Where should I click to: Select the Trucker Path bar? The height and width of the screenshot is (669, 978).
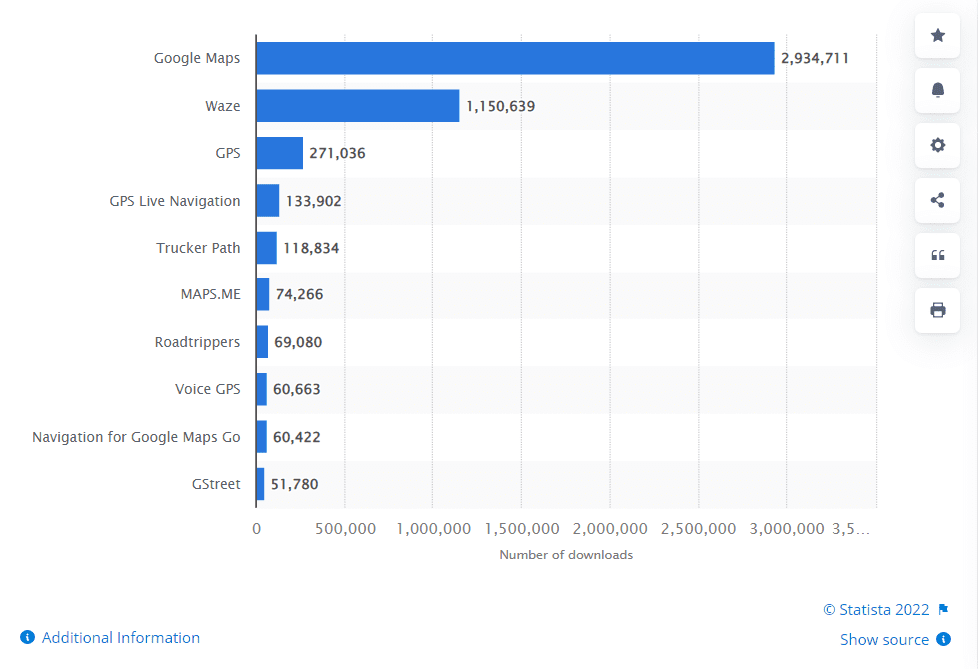pyautogui.click(x=266, y=248)
